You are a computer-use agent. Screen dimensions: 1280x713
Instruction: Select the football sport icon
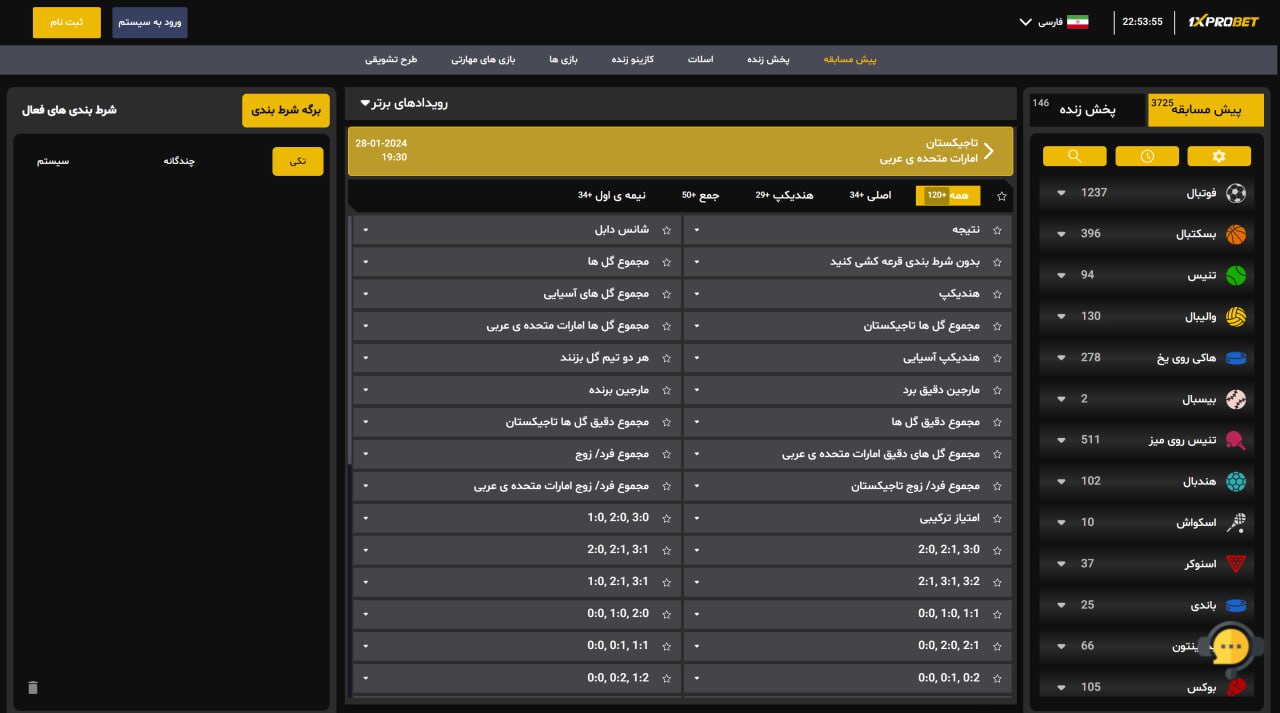click(1237, 192)
